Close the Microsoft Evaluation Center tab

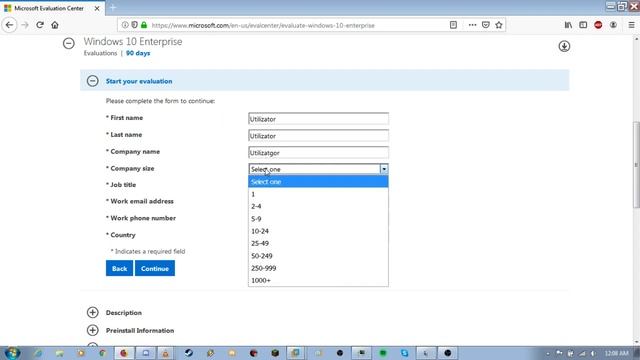[97, 8]
